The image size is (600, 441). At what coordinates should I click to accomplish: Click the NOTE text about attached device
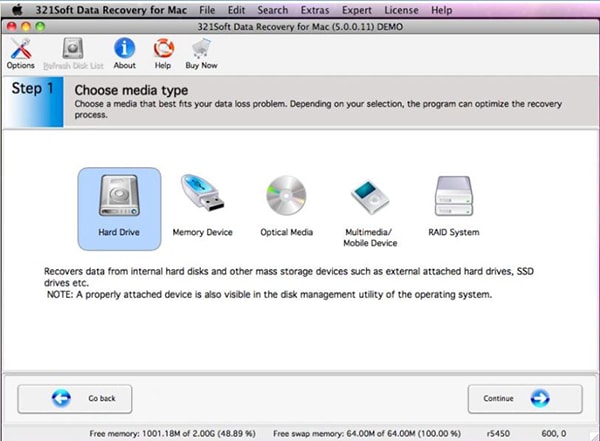(269, 294)
